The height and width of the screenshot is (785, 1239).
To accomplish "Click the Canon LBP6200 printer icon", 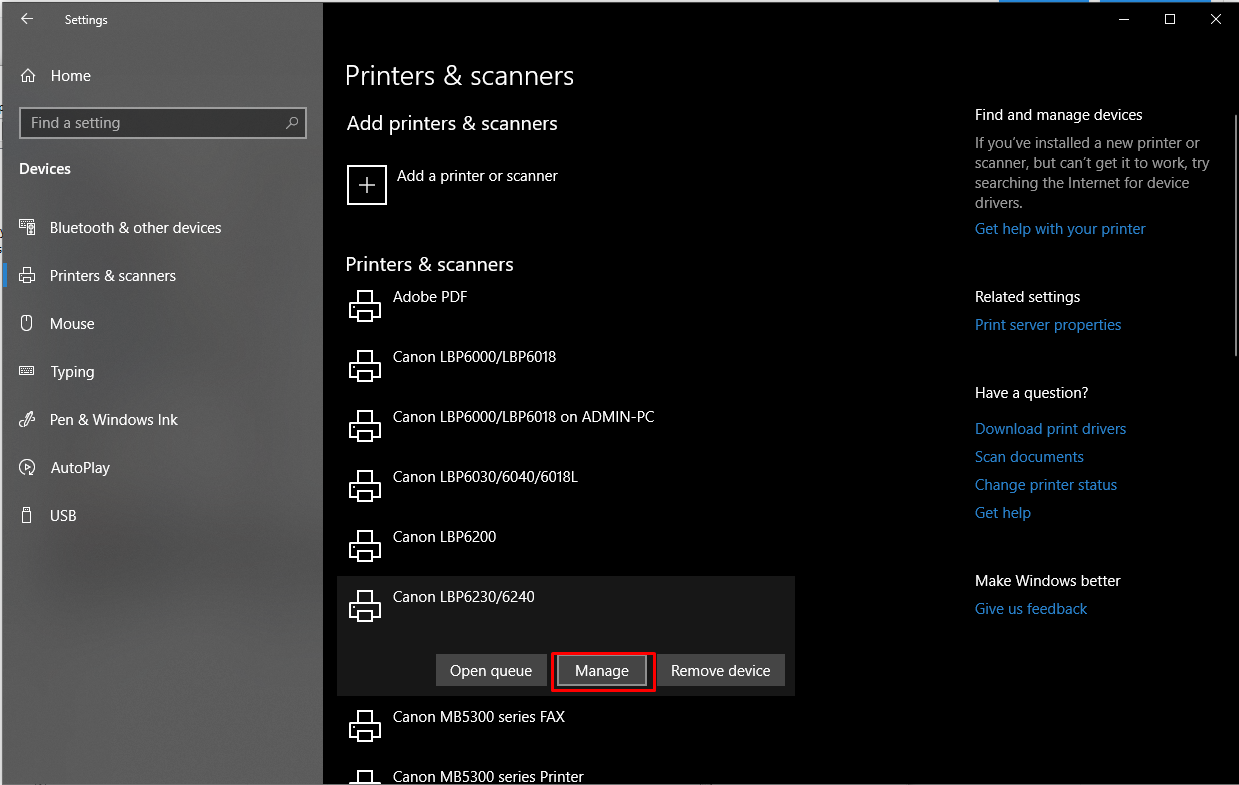I will [365, 546].
